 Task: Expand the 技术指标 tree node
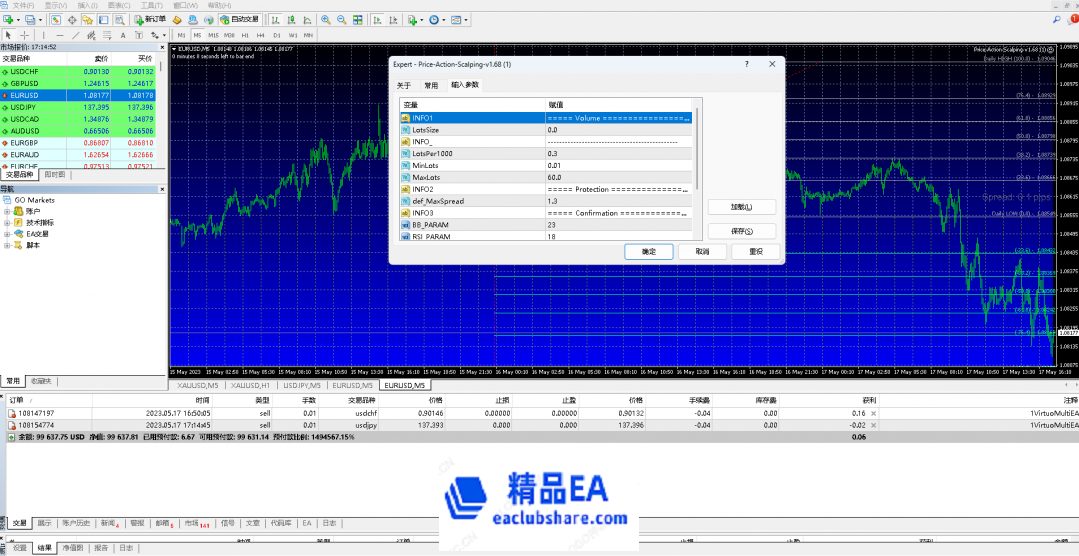[x=8, y=222]
